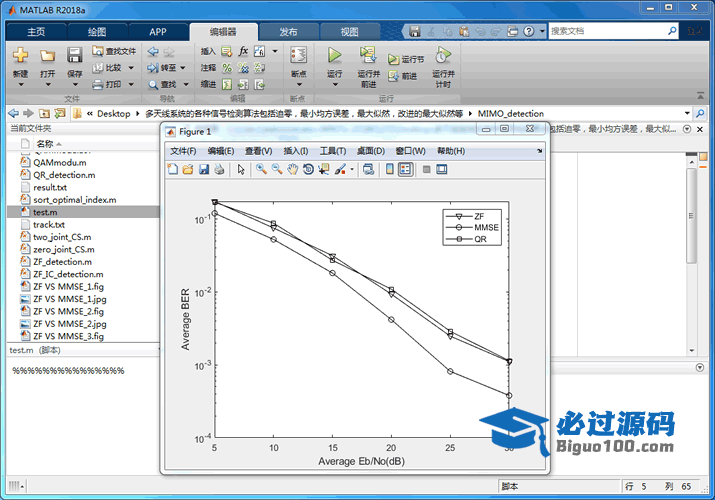
Task: Select the Data Cursor tool
Action: click(x=324, y=170)
